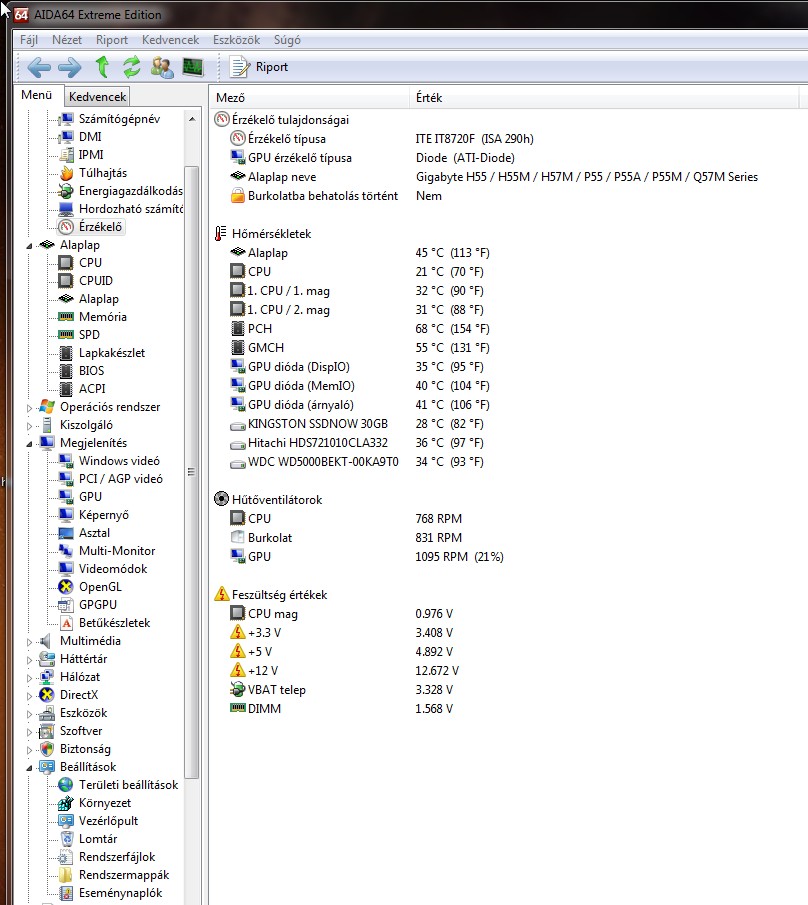Click the Mező column header
Screen dimensions: 808x905
309,98
